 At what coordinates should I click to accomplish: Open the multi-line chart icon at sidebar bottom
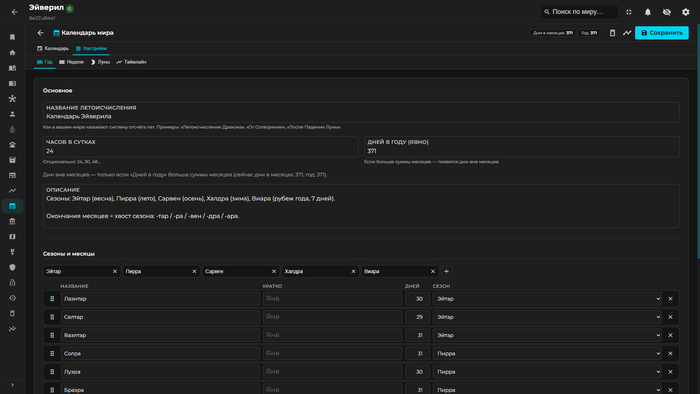coord(12,328)
